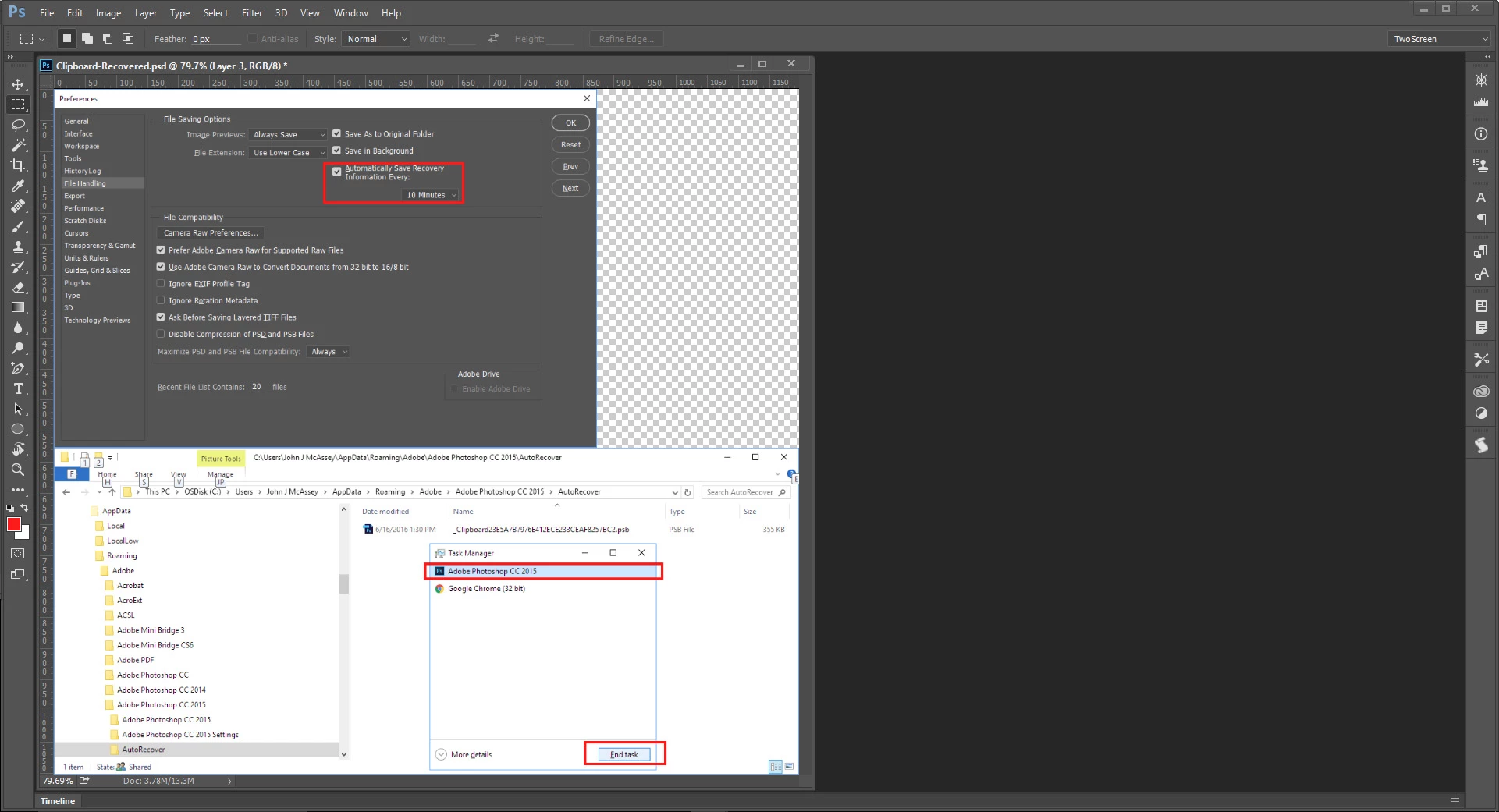This screenshot has height=812, width=1499.
Task: Click End task in Task Manager
Action: coord(624,754)
